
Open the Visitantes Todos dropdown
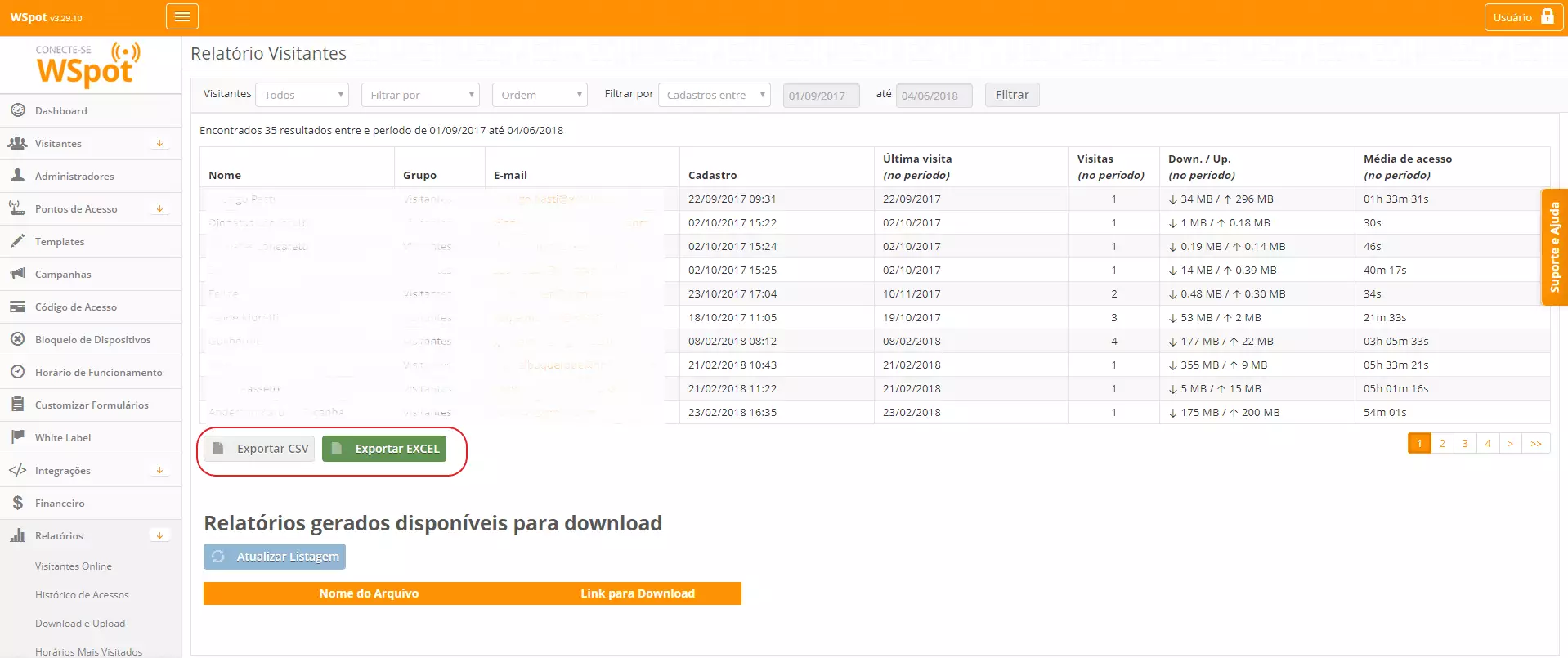[x=302, y=95]
